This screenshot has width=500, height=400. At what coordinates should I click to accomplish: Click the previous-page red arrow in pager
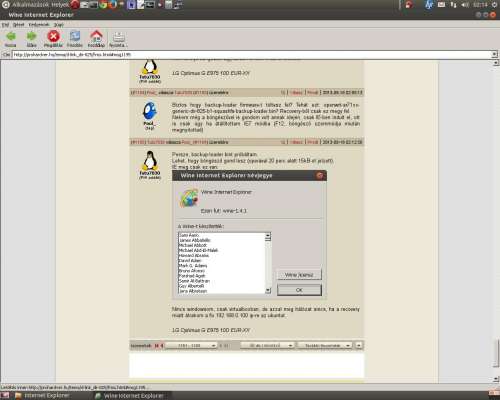pyautogui.click(x=162, y=346)
